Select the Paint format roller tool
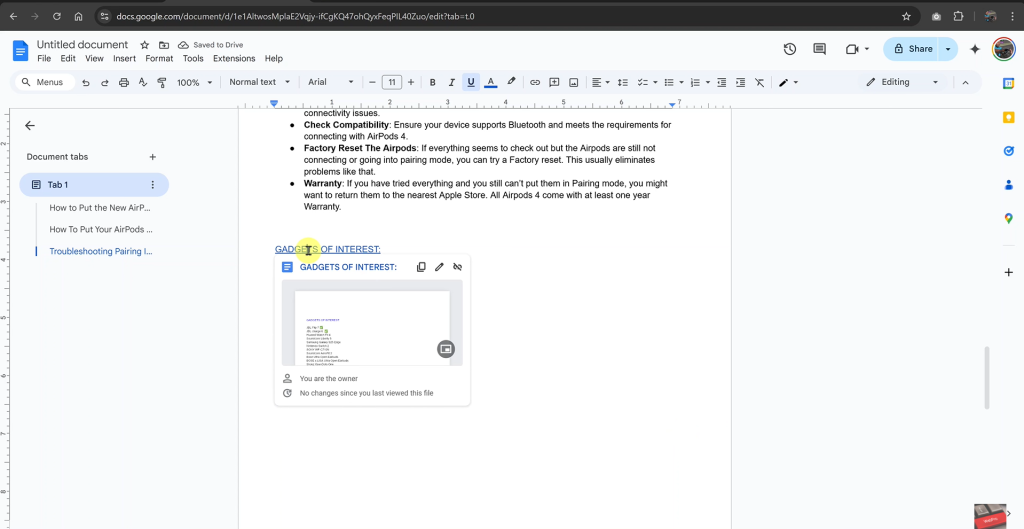This screenshot has height=529, width=1024. click(x=162, y=82)
